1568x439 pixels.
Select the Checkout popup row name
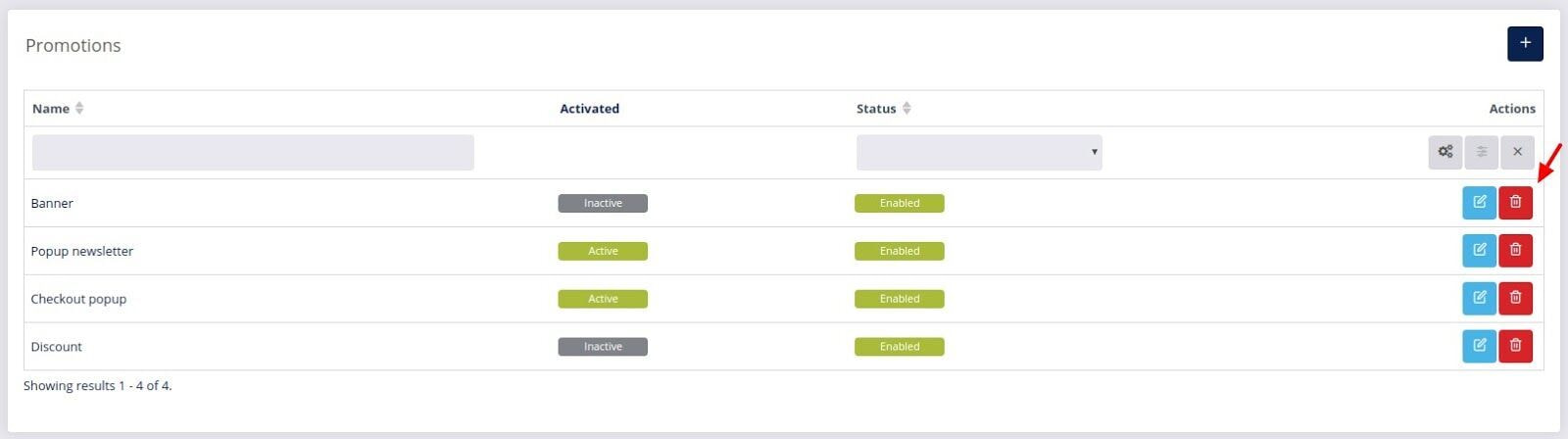point(78,299)
